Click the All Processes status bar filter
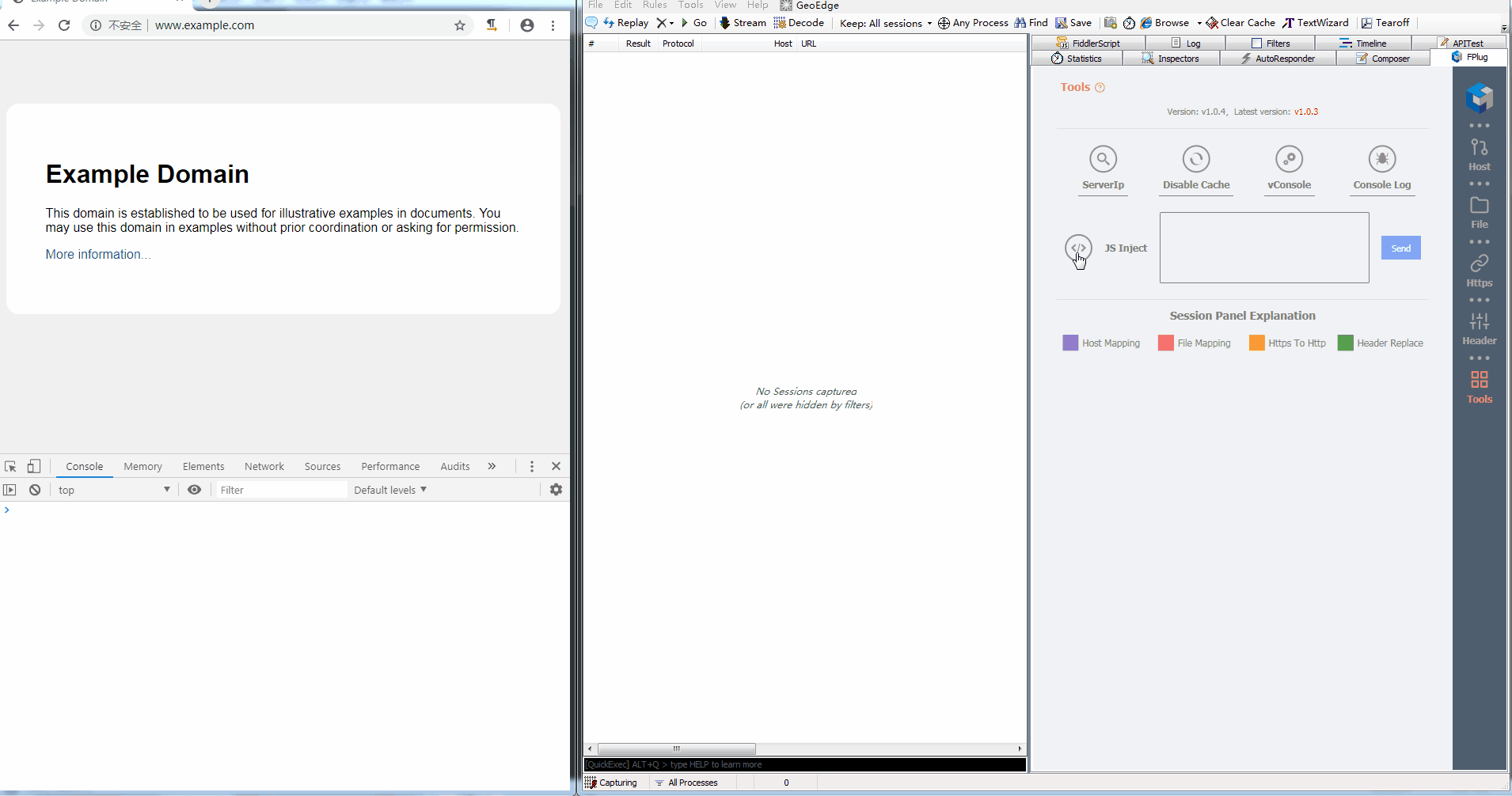This screenshot has width=1512, height=796. pos(686,783)
